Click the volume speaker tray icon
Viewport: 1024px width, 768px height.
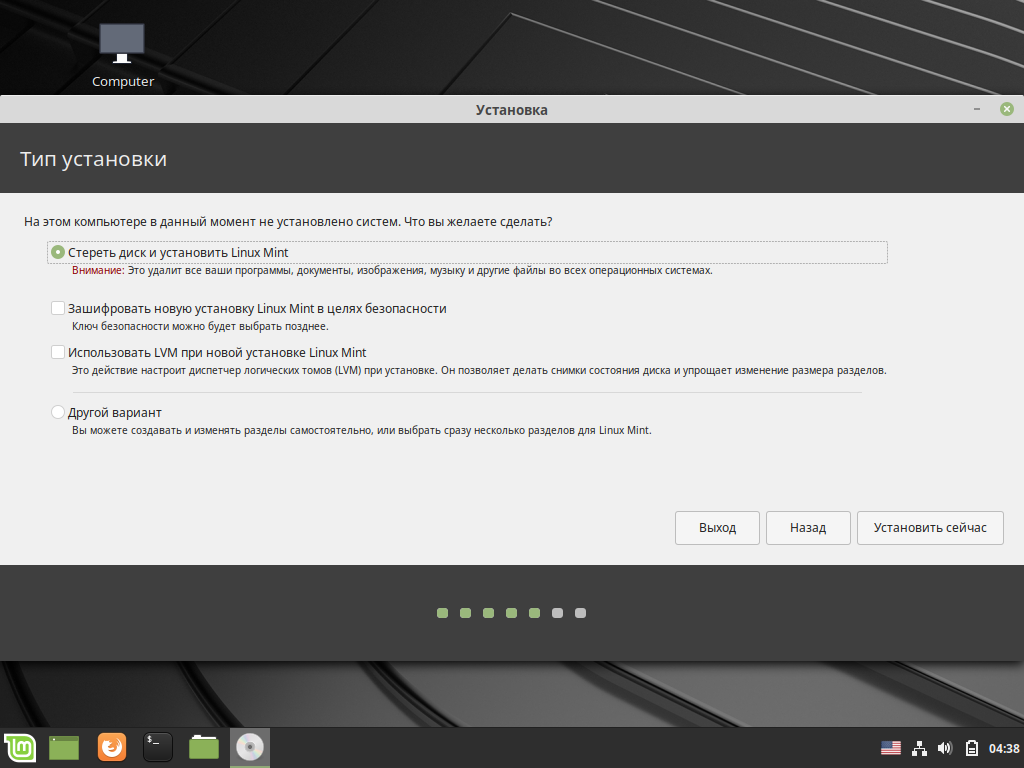[945, 748]
